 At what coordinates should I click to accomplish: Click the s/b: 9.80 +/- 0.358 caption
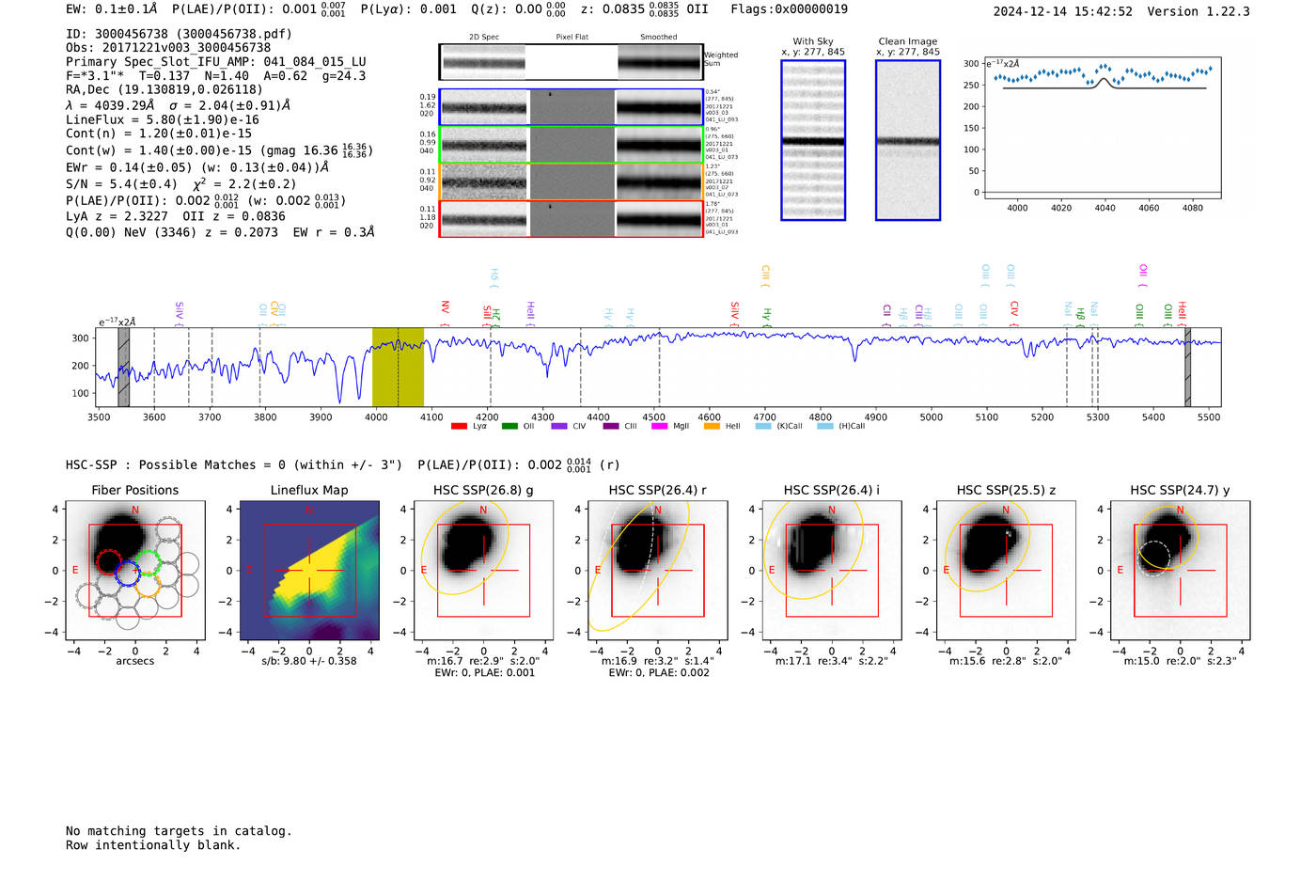tap(309, 661)
